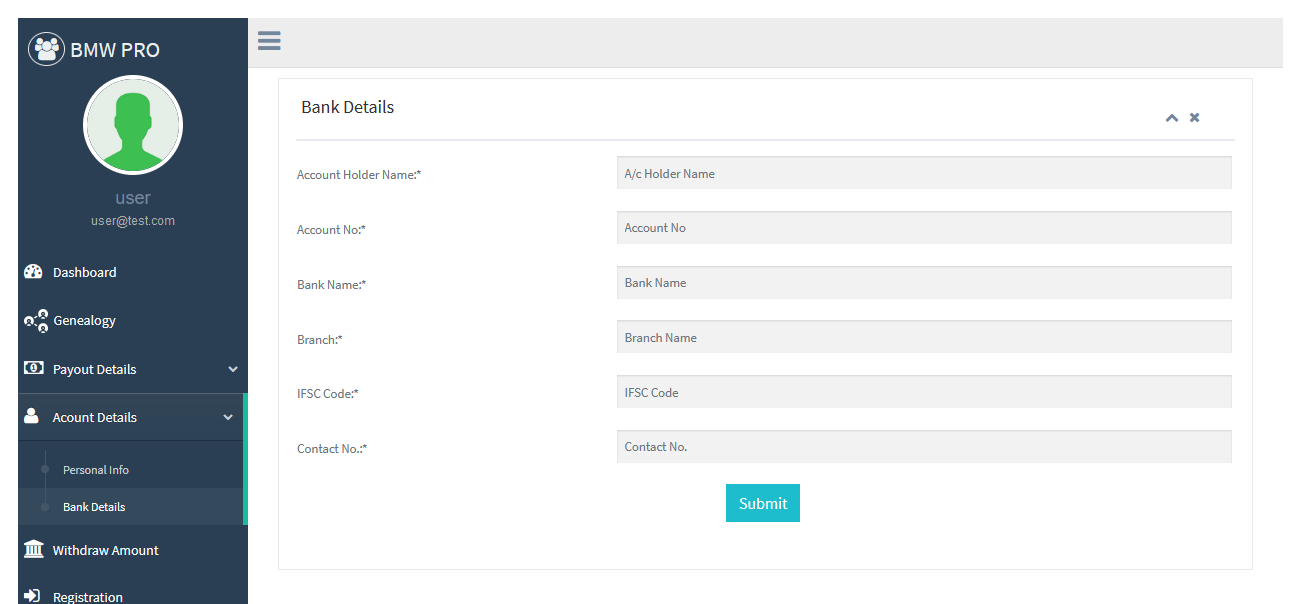This screenshot has width=1305, height=604.
Task: Open Personal Info submenu item
Action: pos(96,470)
